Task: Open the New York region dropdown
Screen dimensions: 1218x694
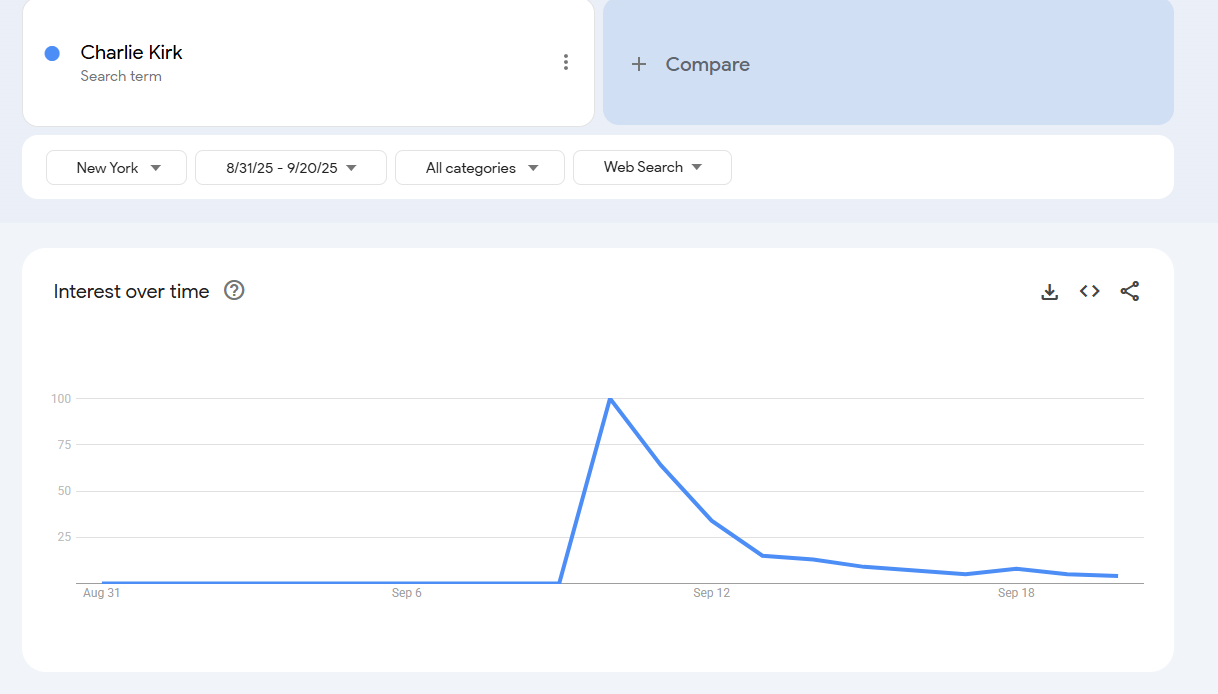Action: pyautogui.click(x=117, y=168)
